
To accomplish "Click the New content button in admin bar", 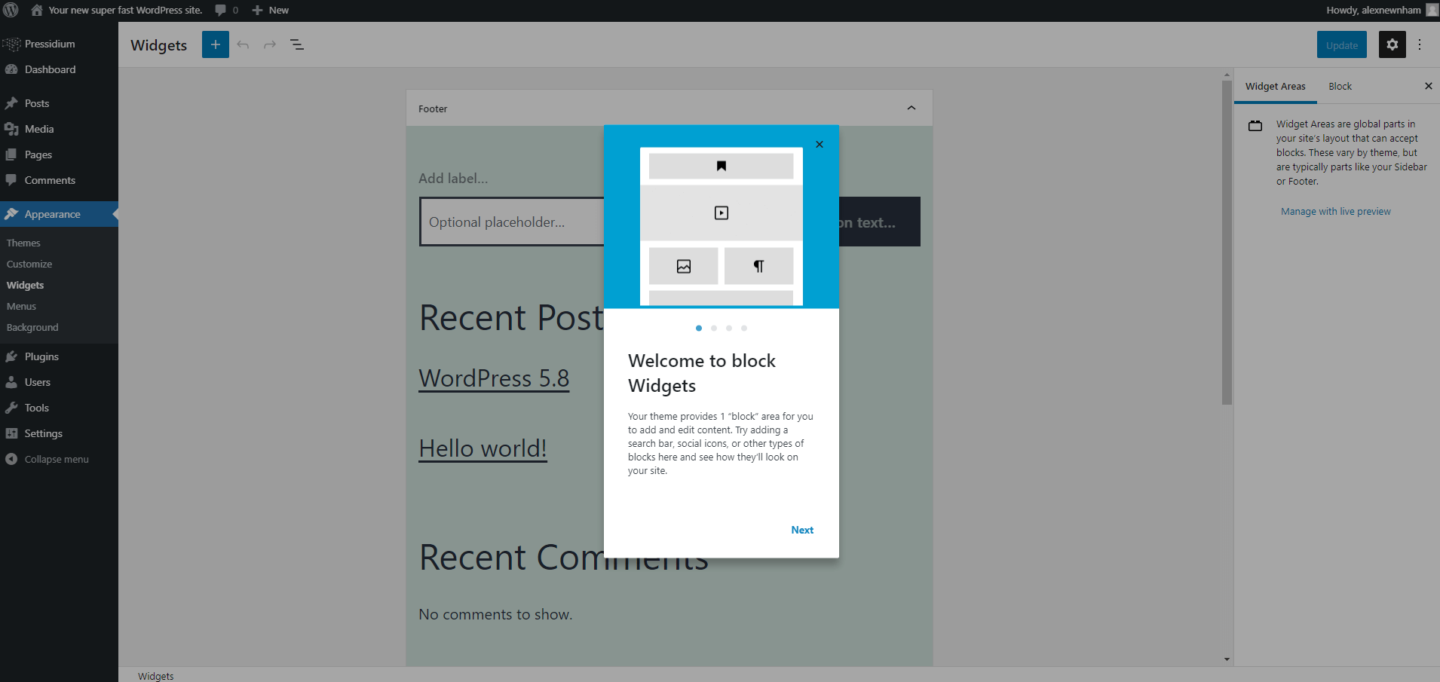I will click(270, 10).
